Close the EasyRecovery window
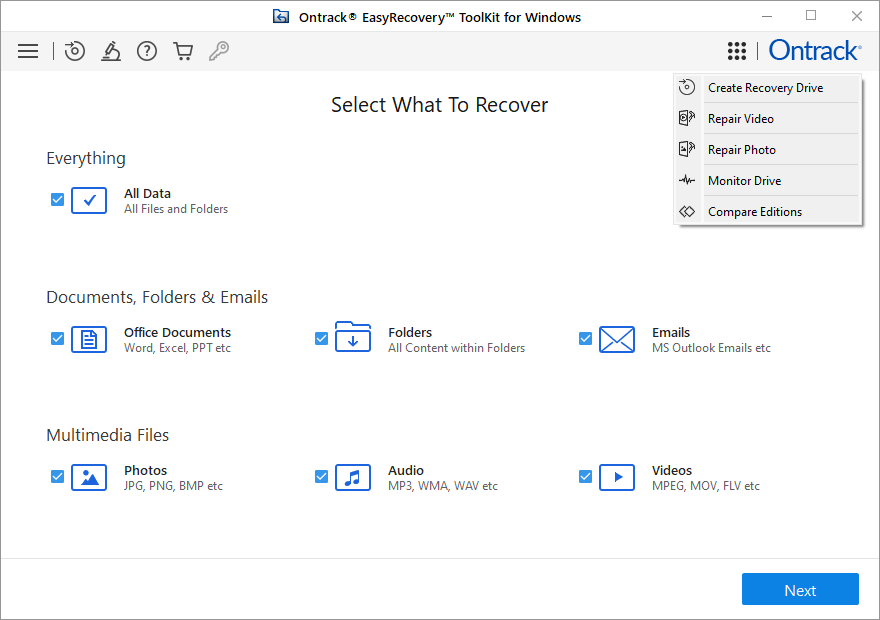This screenshot has height=620, width=880. click(x=856, y=16)
